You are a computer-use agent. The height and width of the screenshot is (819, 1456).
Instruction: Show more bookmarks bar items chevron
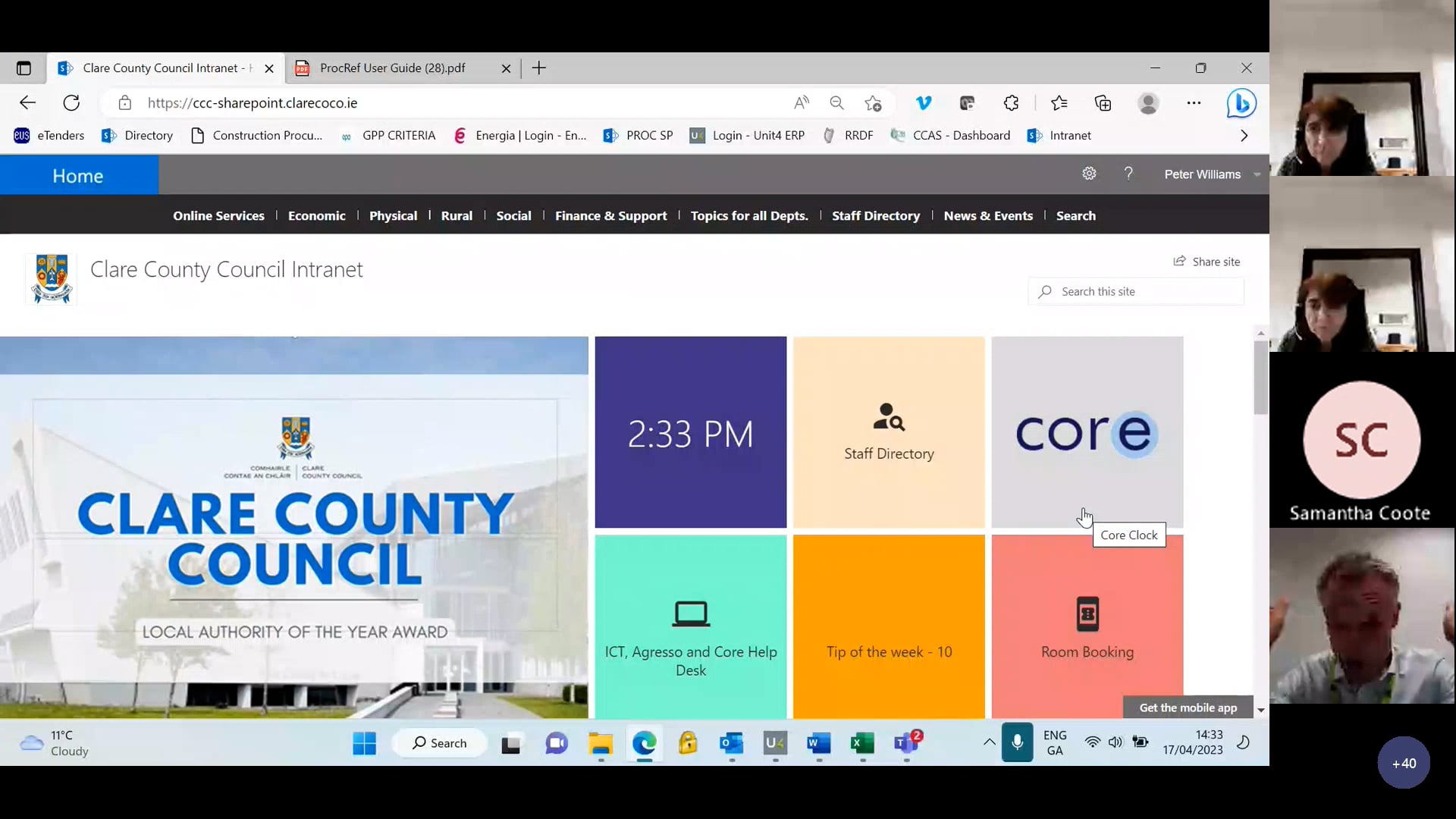[x=1244, y=136]
